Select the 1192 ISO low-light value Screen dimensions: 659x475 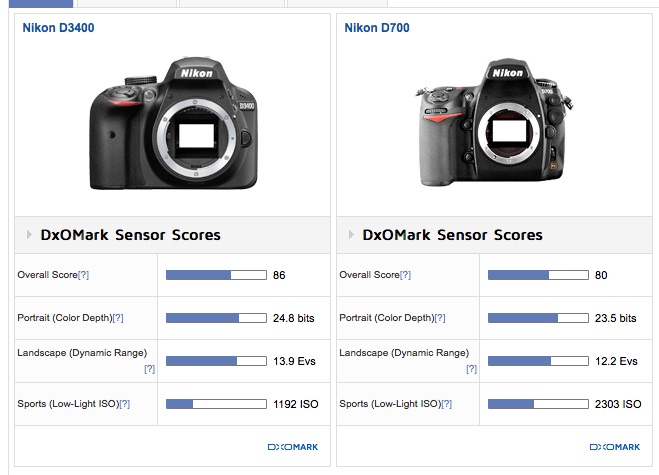pyautogui.click(x=296, y=404)
